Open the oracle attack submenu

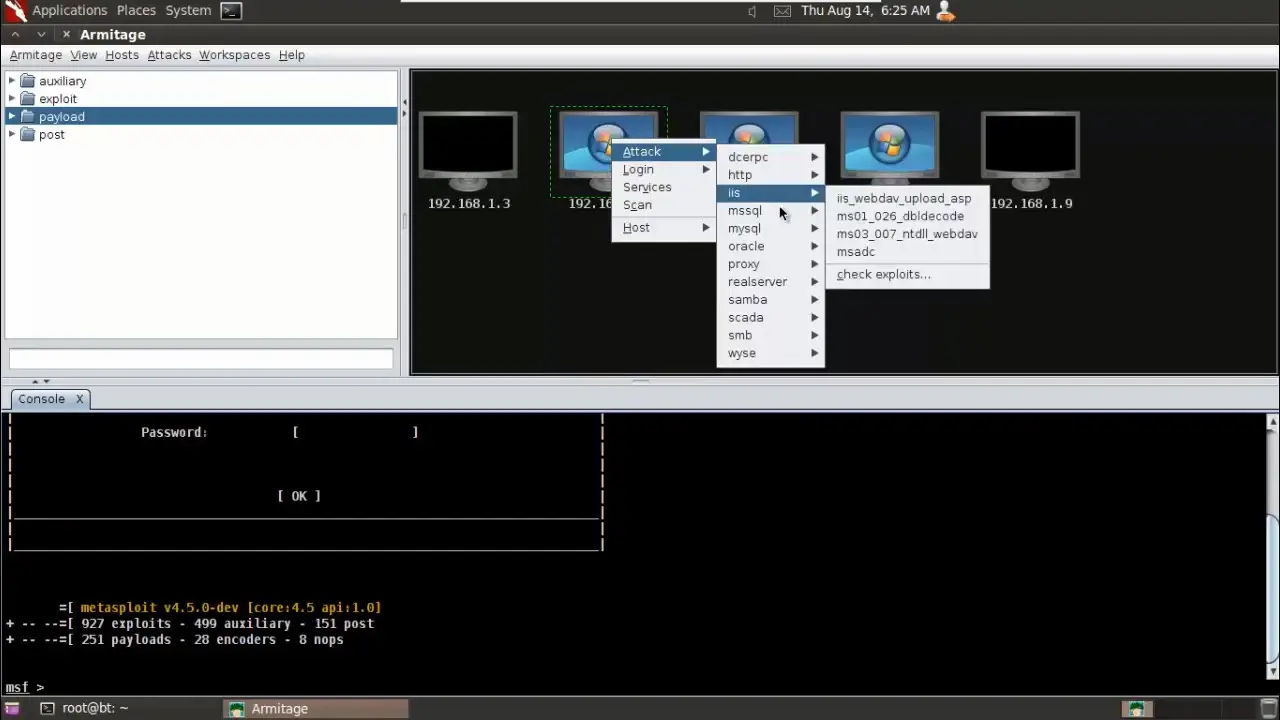(x=771, y=247)
